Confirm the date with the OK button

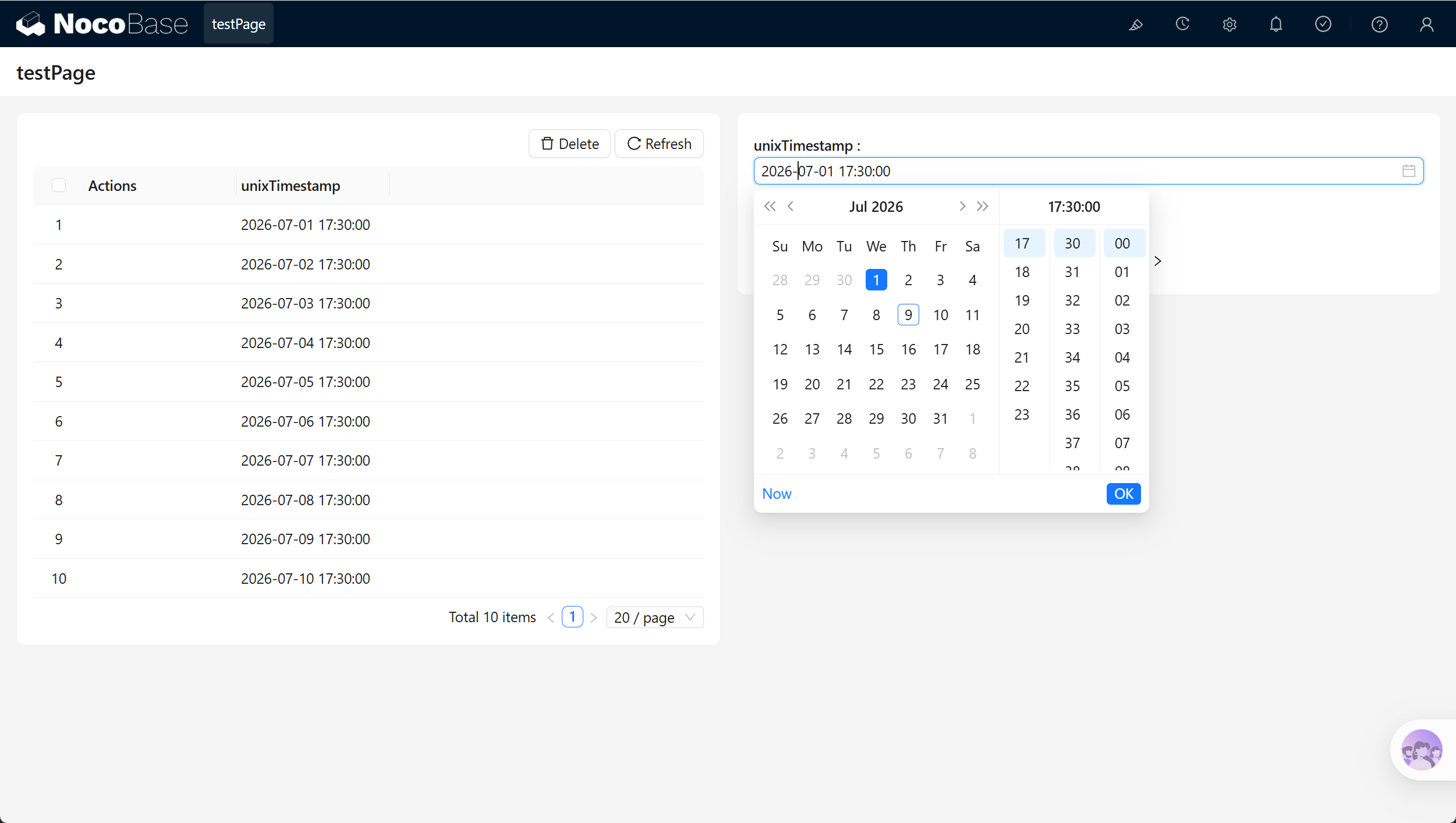(1123, 494)
